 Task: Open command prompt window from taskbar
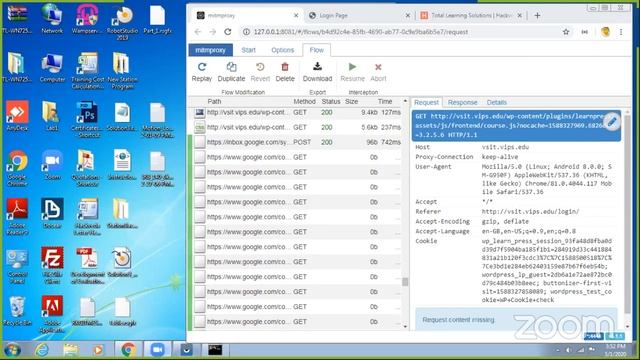[x=215, y=350]
